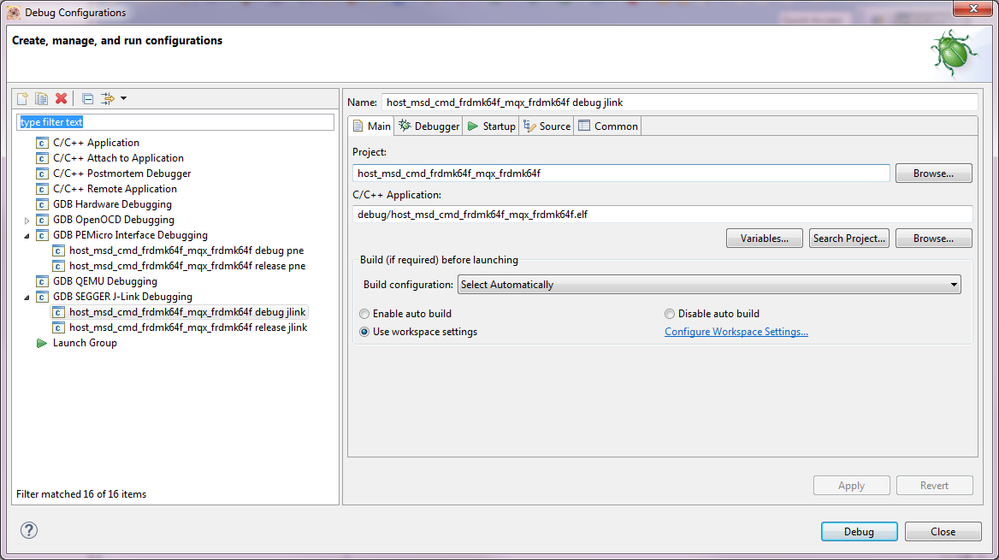Click into the configuration Name field
Viewport: 999px width, 560px height.
pos(679,103)
